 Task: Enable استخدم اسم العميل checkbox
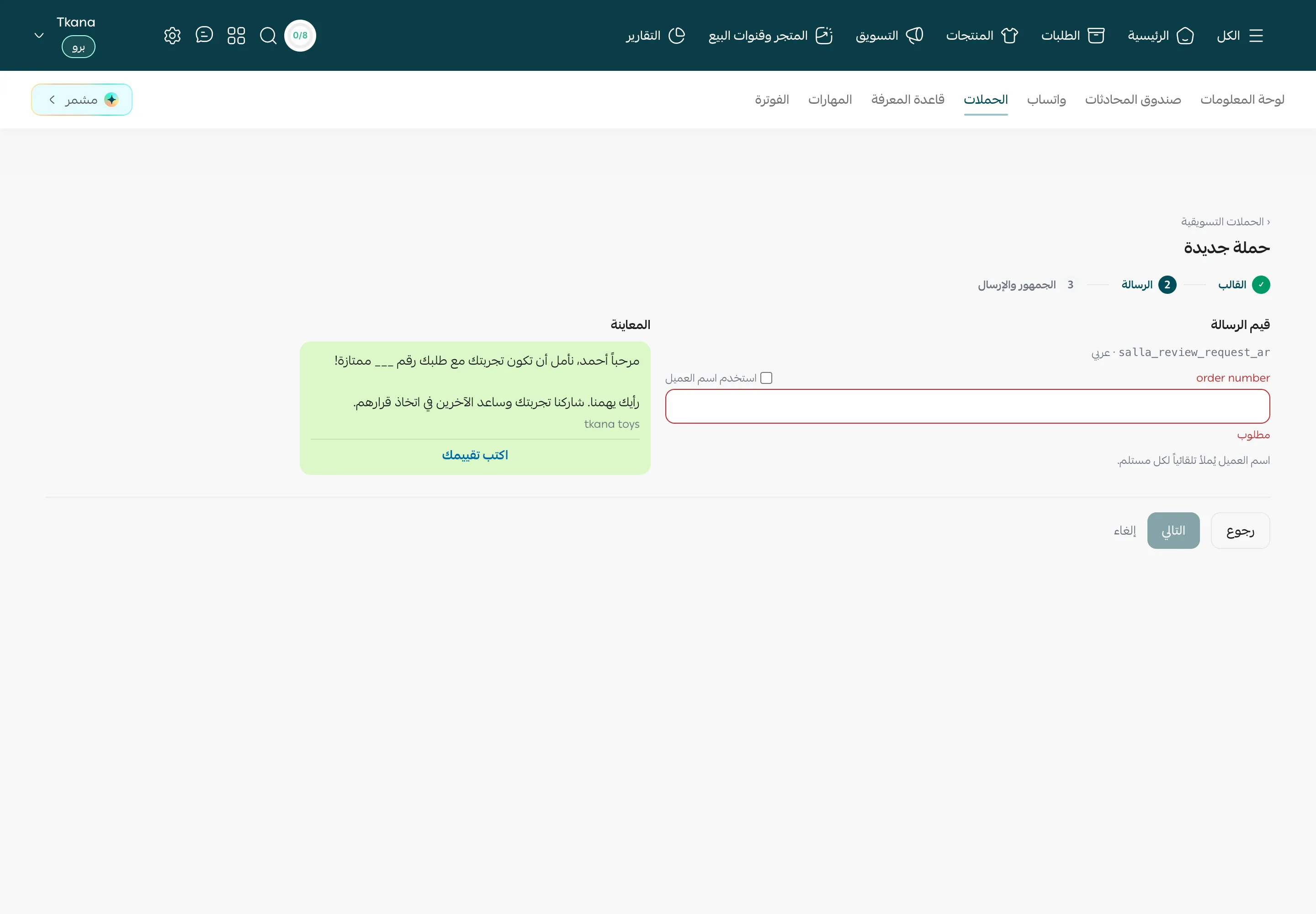(766, 378)
